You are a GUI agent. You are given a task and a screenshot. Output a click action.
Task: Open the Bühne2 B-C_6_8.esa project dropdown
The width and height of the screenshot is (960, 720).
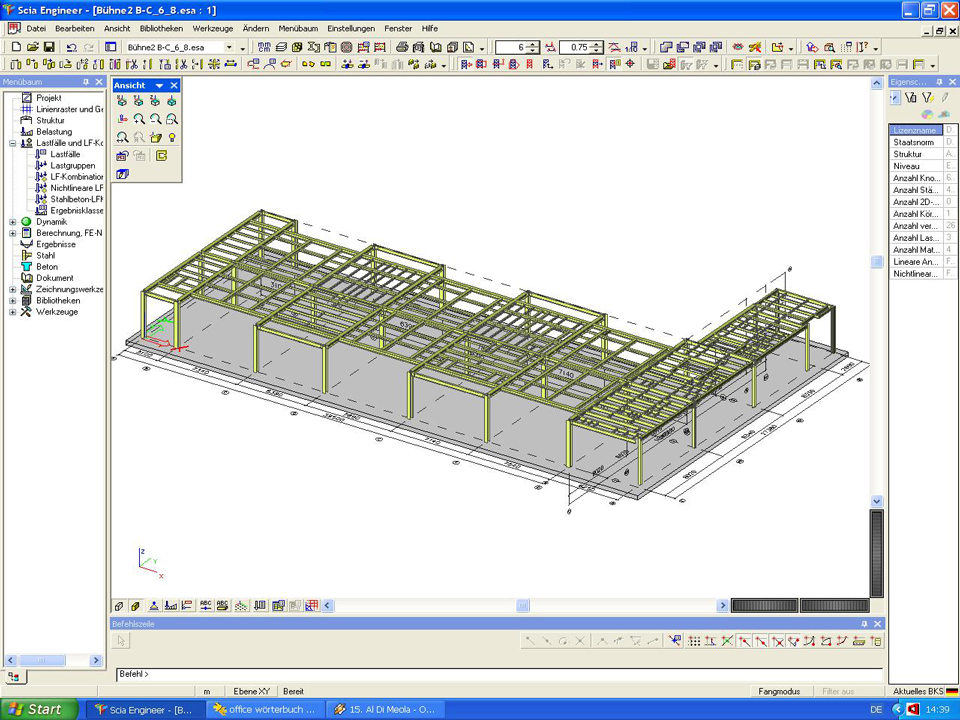click(x=229, y=47)
